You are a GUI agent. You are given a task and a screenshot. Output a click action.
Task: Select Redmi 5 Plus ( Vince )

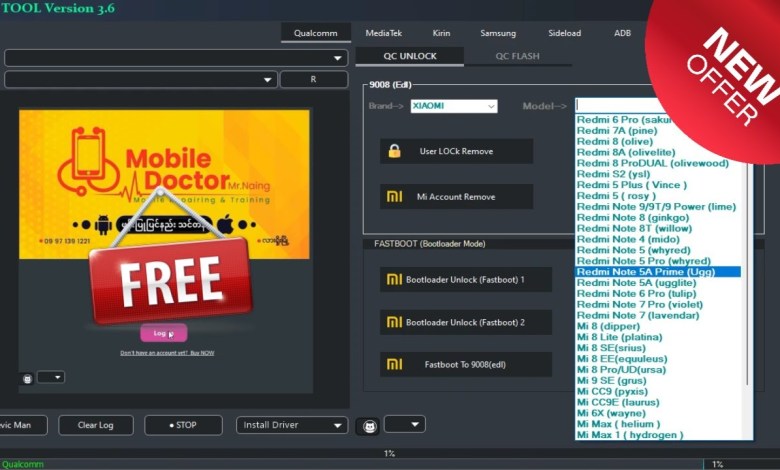tap(632, 185)
